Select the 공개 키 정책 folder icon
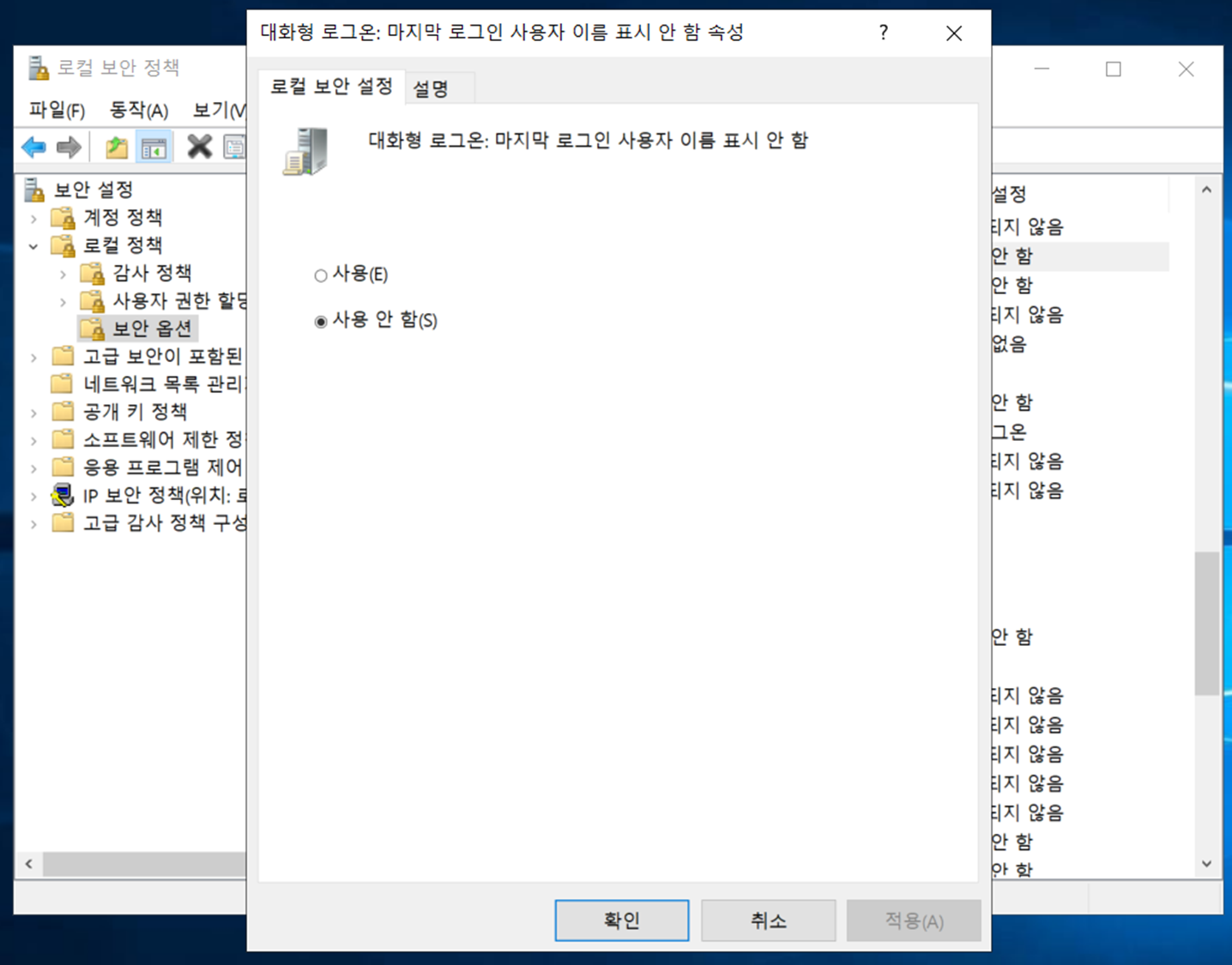Screen dimensions: 1232x965 click(x=63, y=412)
